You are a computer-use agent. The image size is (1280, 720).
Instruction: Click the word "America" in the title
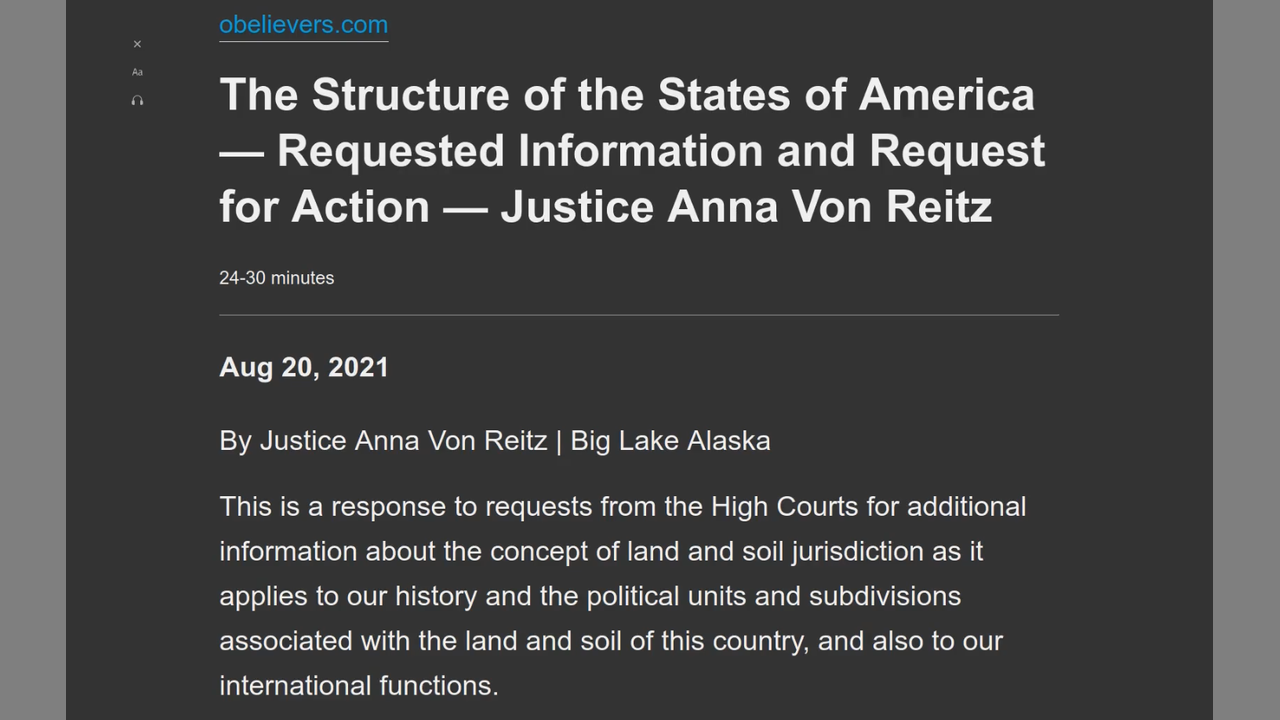click(946, 95)
